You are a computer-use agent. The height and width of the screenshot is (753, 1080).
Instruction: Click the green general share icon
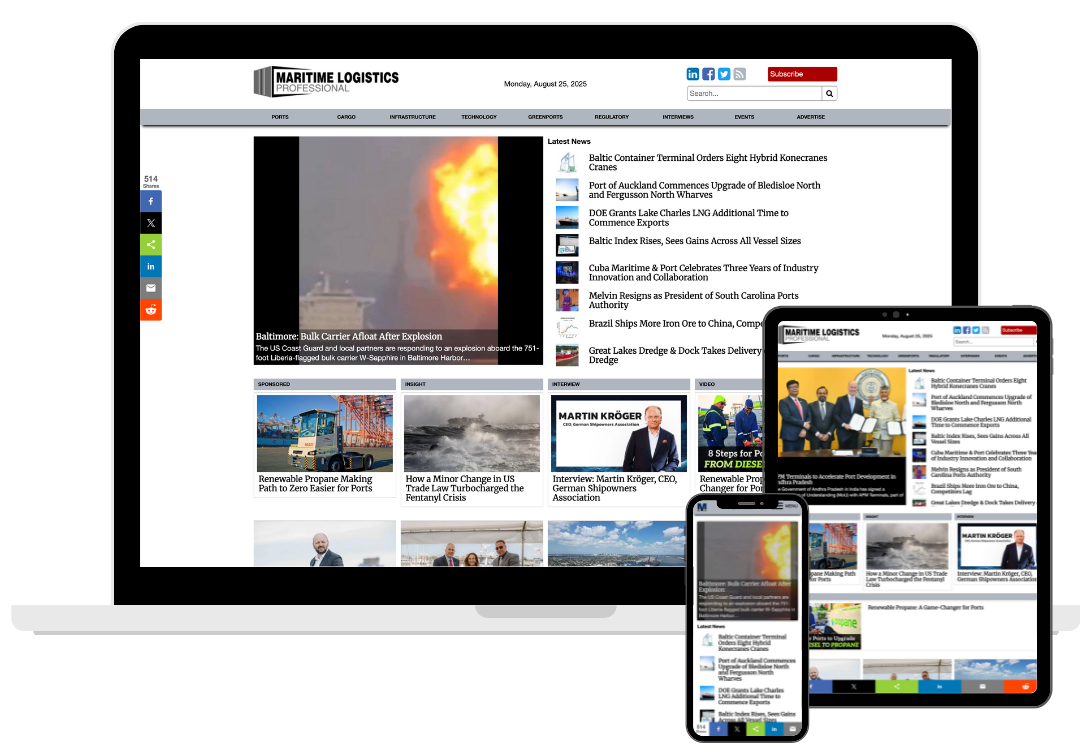click(151, 245)
